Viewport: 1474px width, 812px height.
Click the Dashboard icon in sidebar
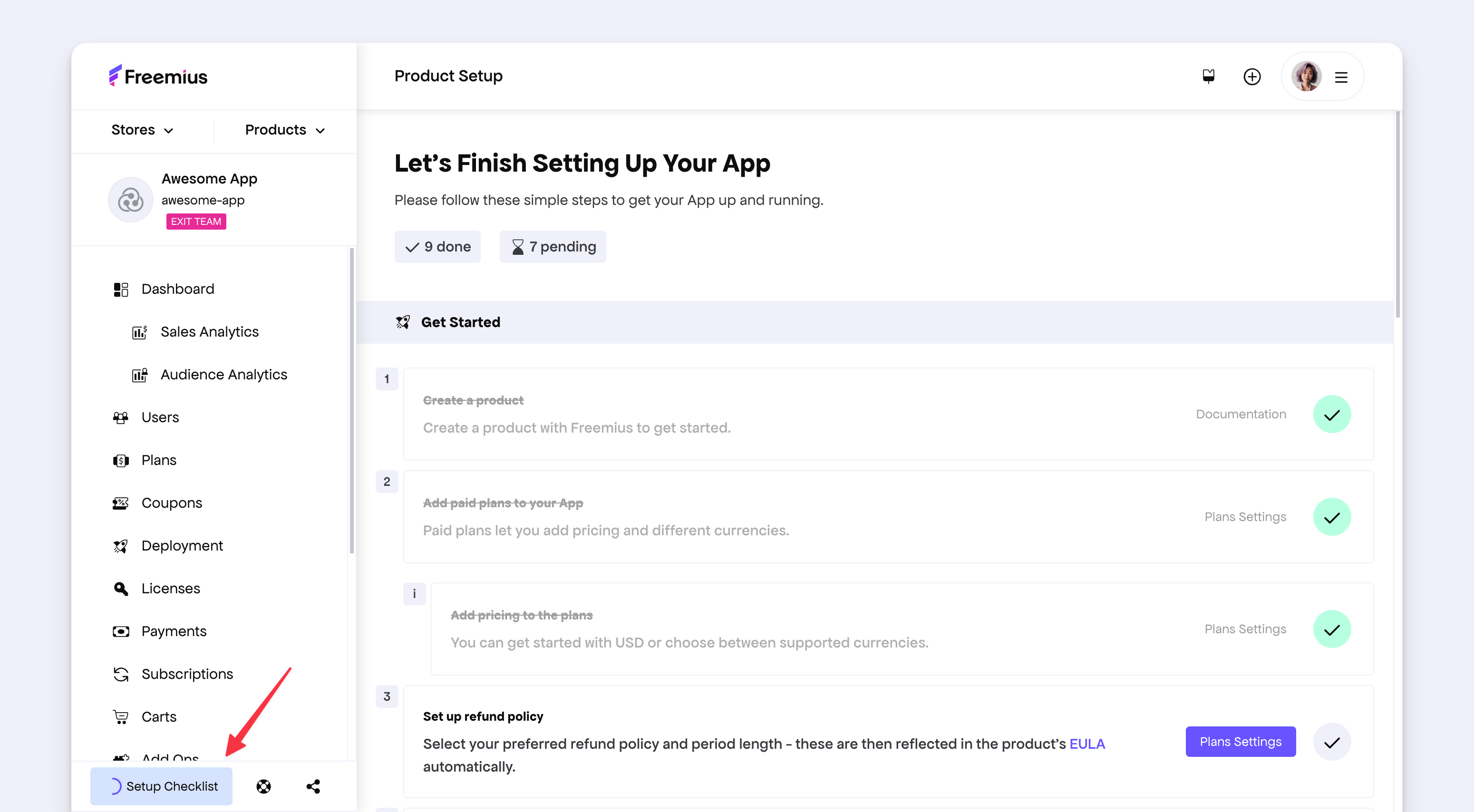[121, 289]
